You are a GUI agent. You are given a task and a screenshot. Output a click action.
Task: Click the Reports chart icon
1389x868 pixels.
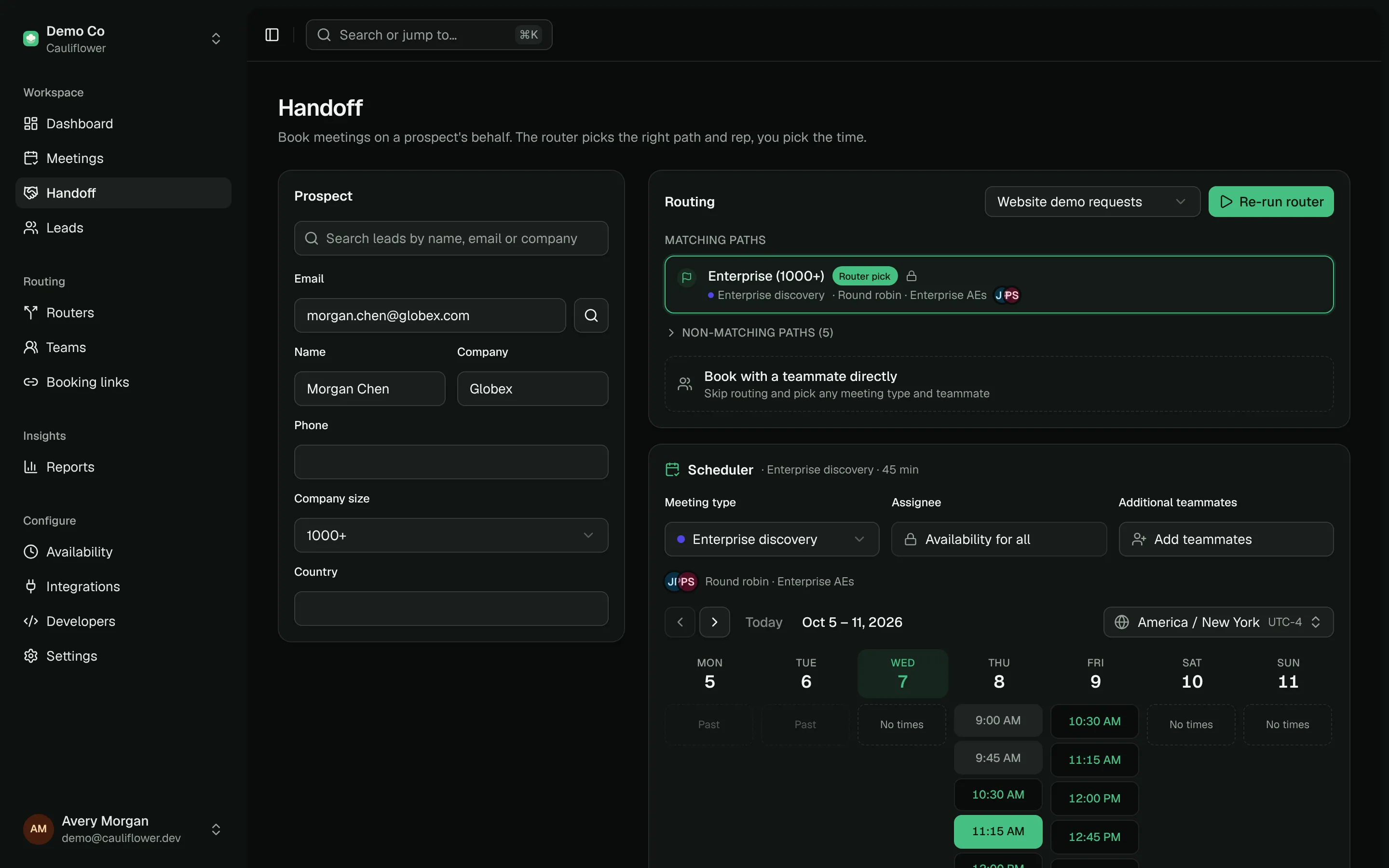(31, 467)
